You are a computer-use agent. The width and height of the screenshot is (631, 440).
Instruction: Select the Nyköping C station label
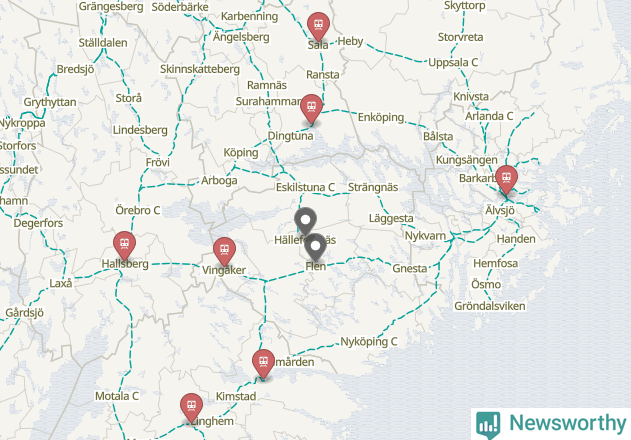point(369,342)
